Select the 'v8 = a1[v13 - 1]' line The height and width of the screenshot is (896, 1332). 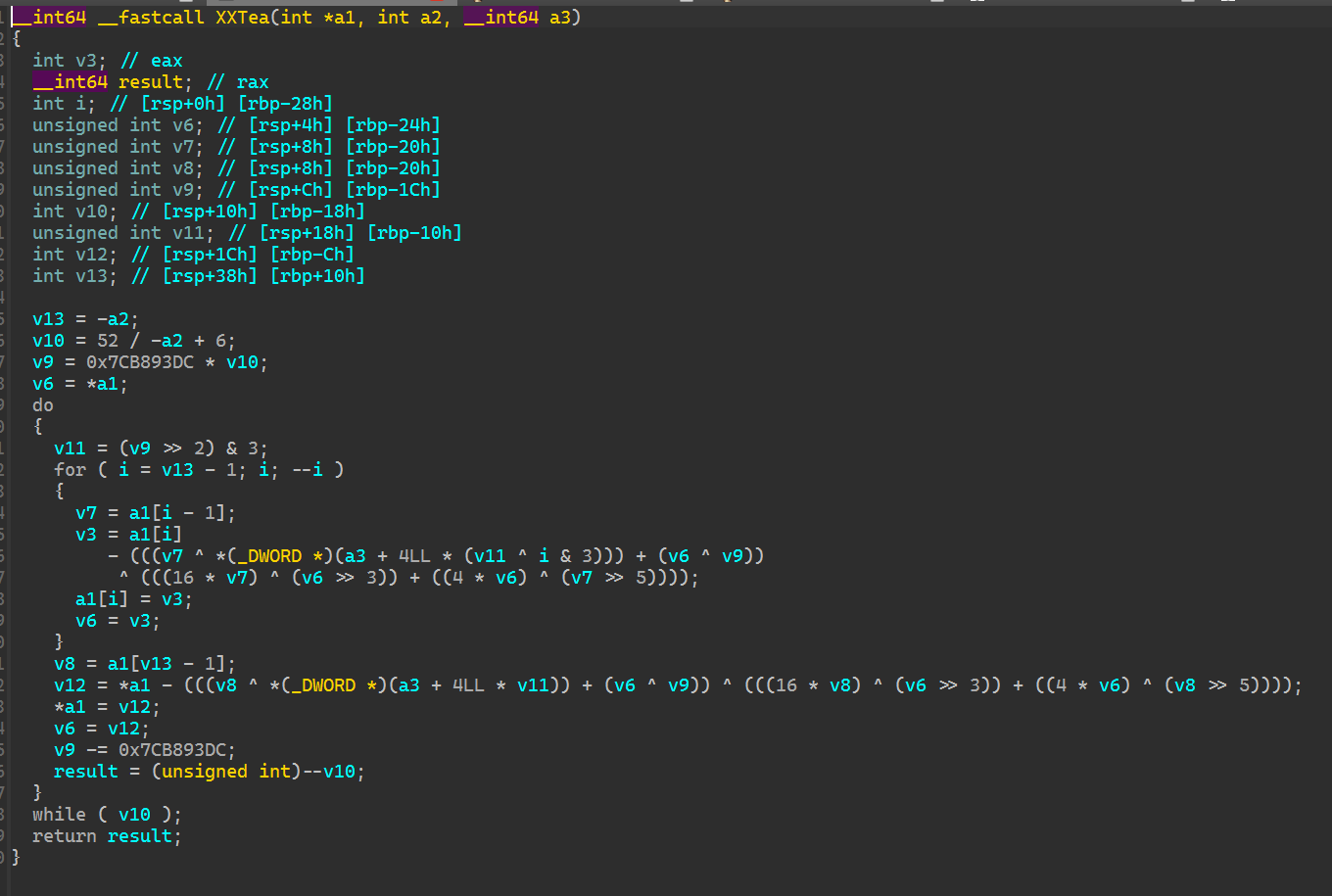[x=144, y=664]
